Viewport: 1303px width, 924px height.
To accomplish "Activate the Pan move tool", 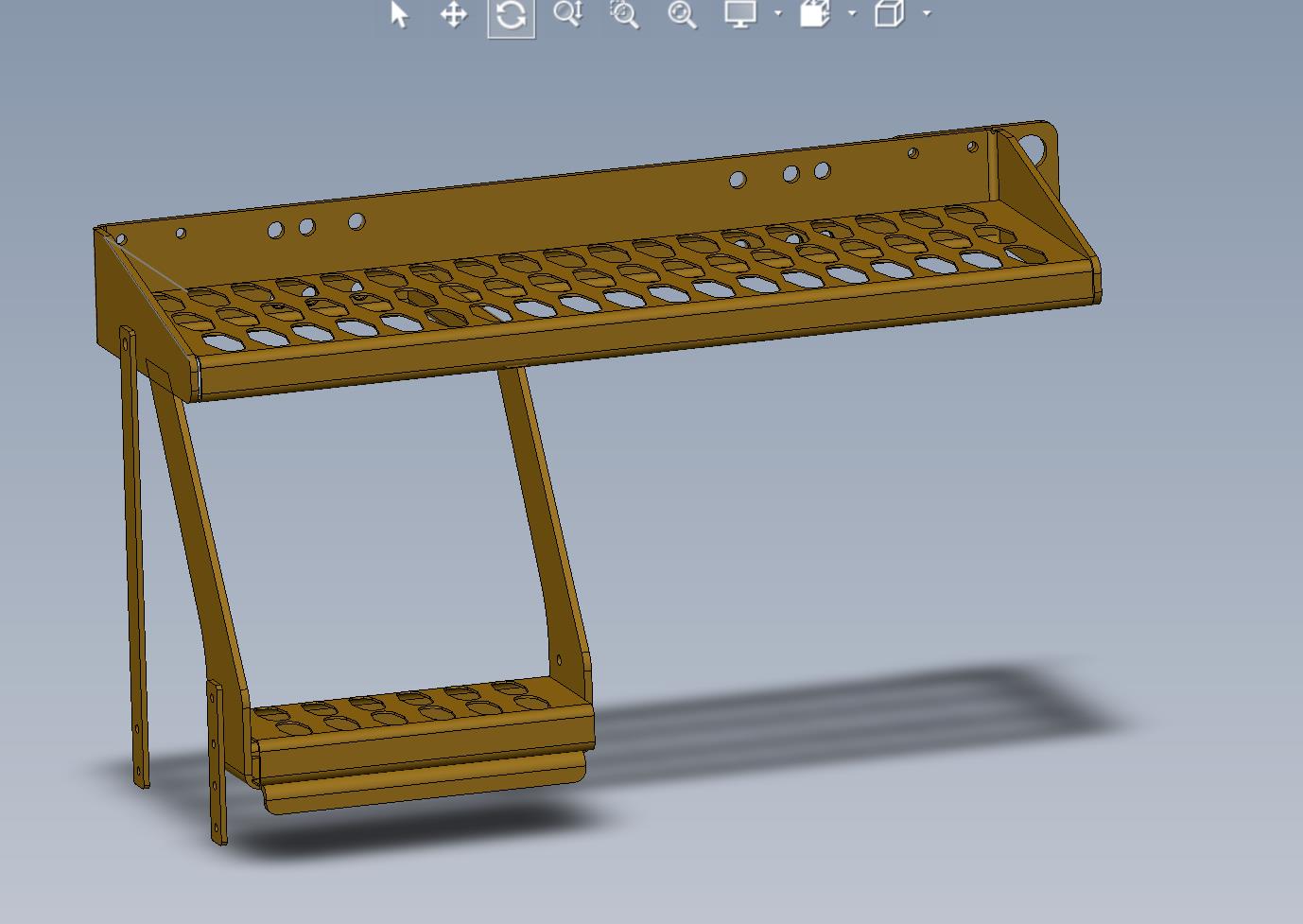I will pyautogui.click(x=455, y=14).
